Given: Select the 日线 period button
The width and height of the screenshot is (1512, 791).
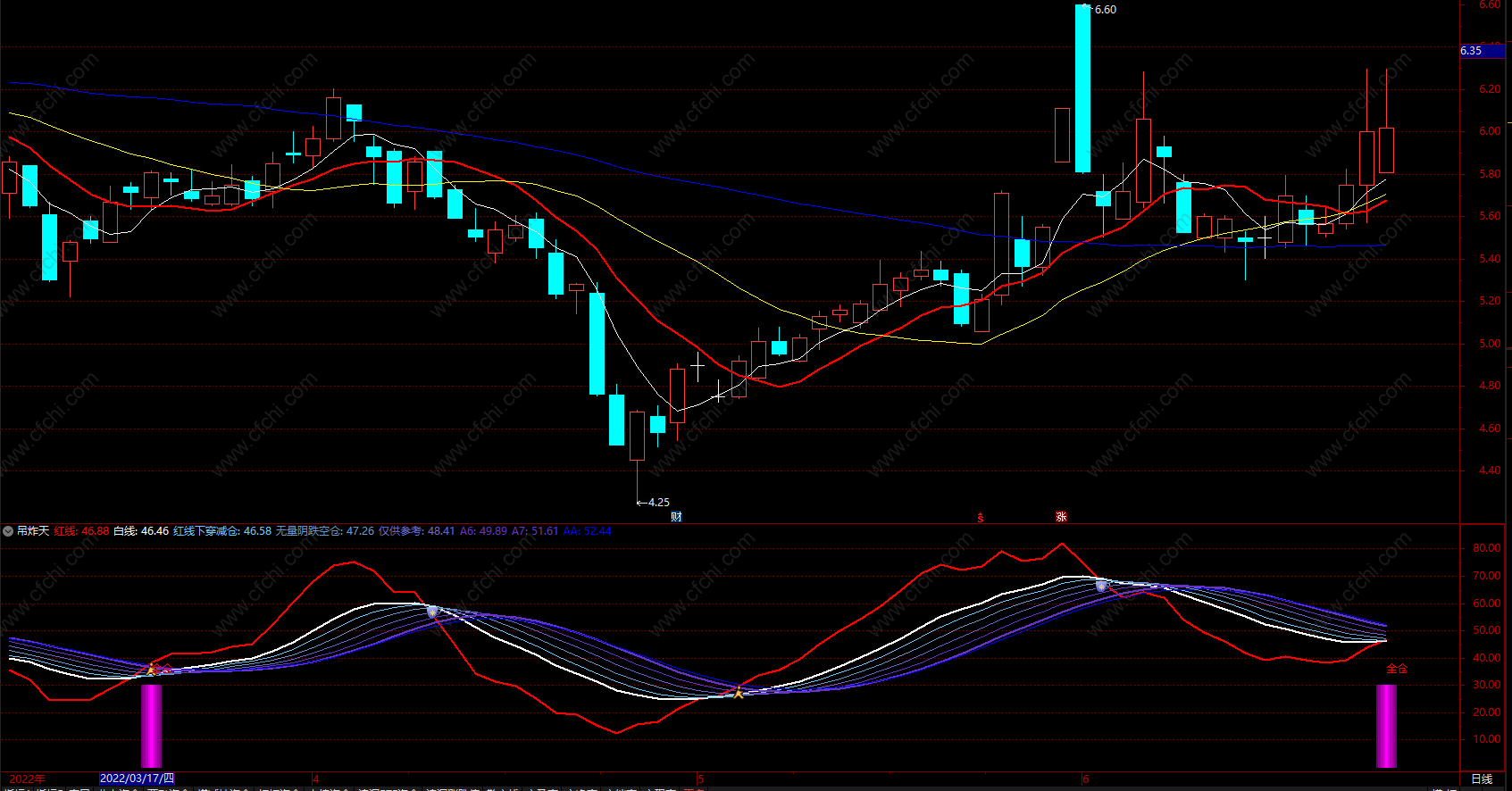Looking at the screenshot, I should tap(1482, 779).
